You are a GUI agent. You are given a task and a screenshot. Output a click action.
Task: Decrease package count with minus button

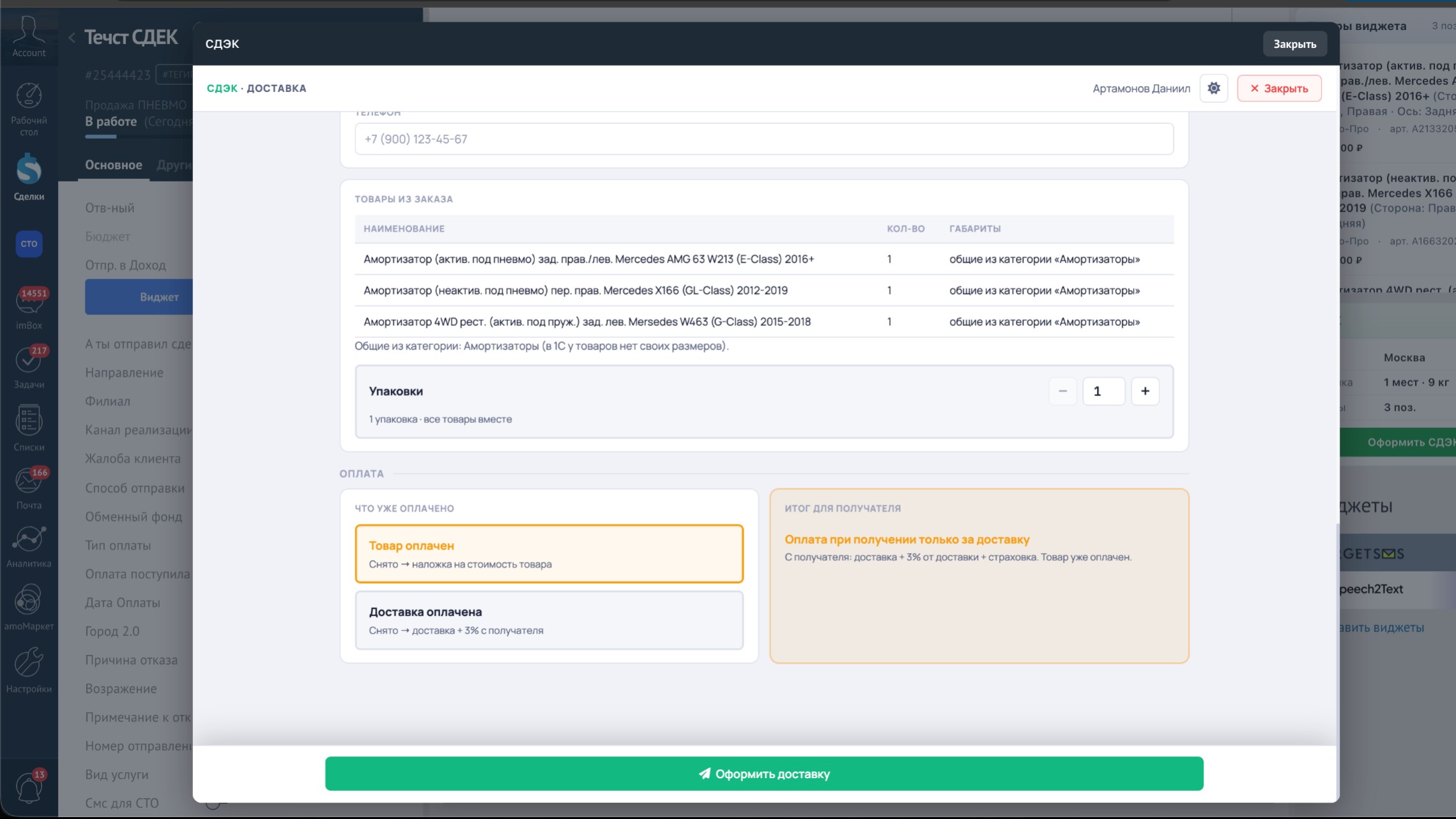pos(1063,391)
